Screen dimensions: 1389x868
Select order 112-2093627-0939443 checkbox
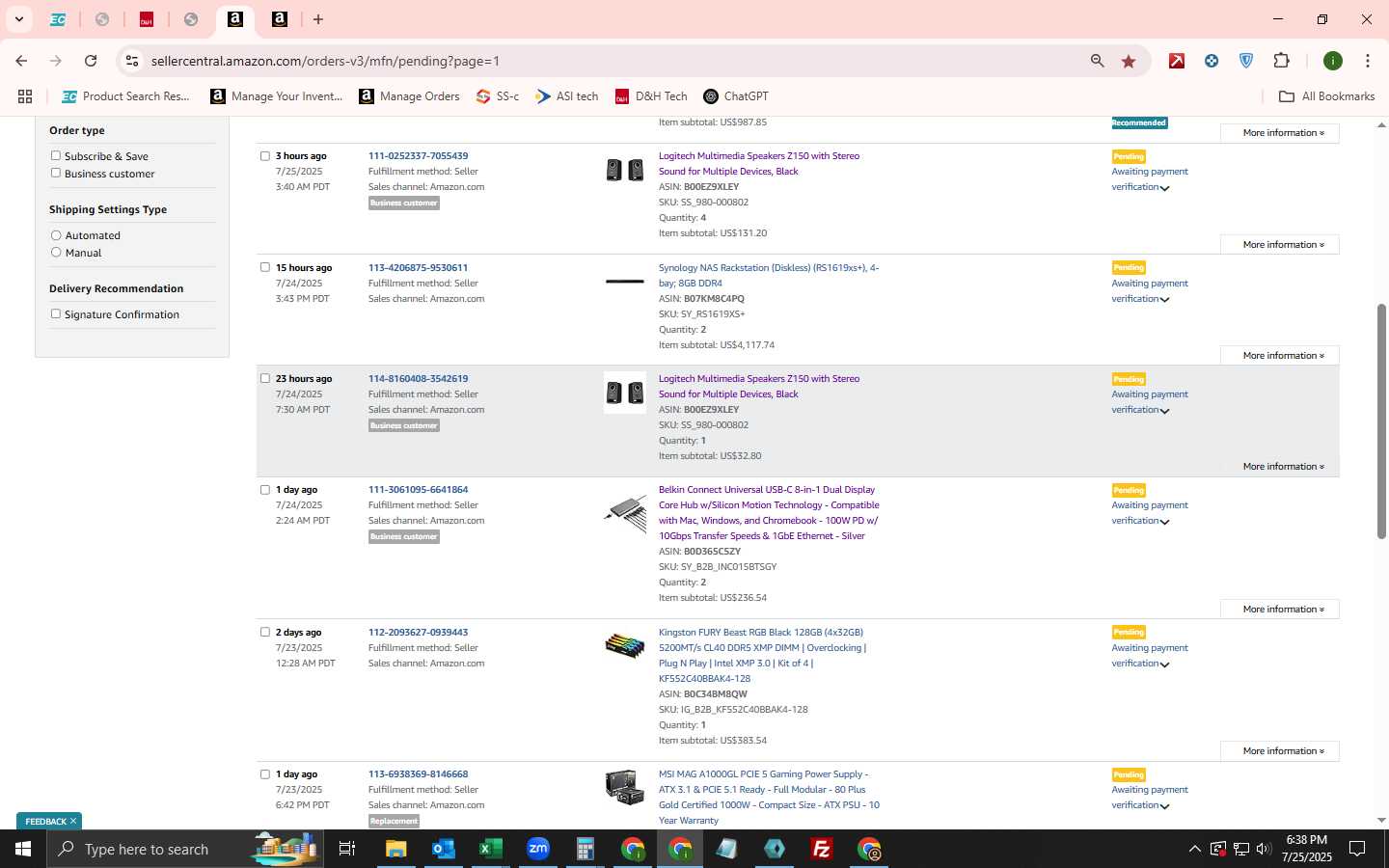(265, 632)
